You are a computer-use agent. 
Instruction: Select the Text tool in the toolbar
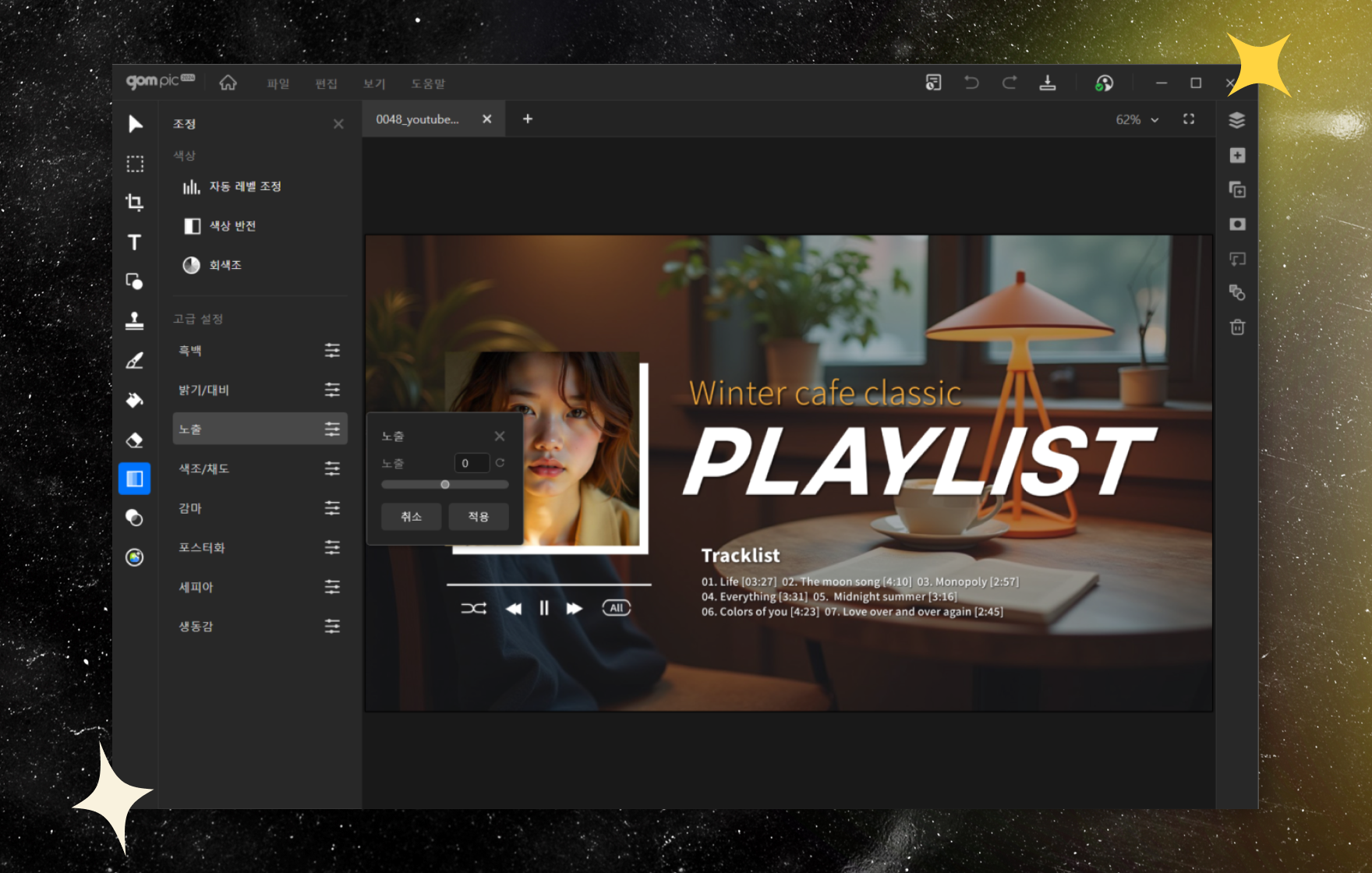134,242
